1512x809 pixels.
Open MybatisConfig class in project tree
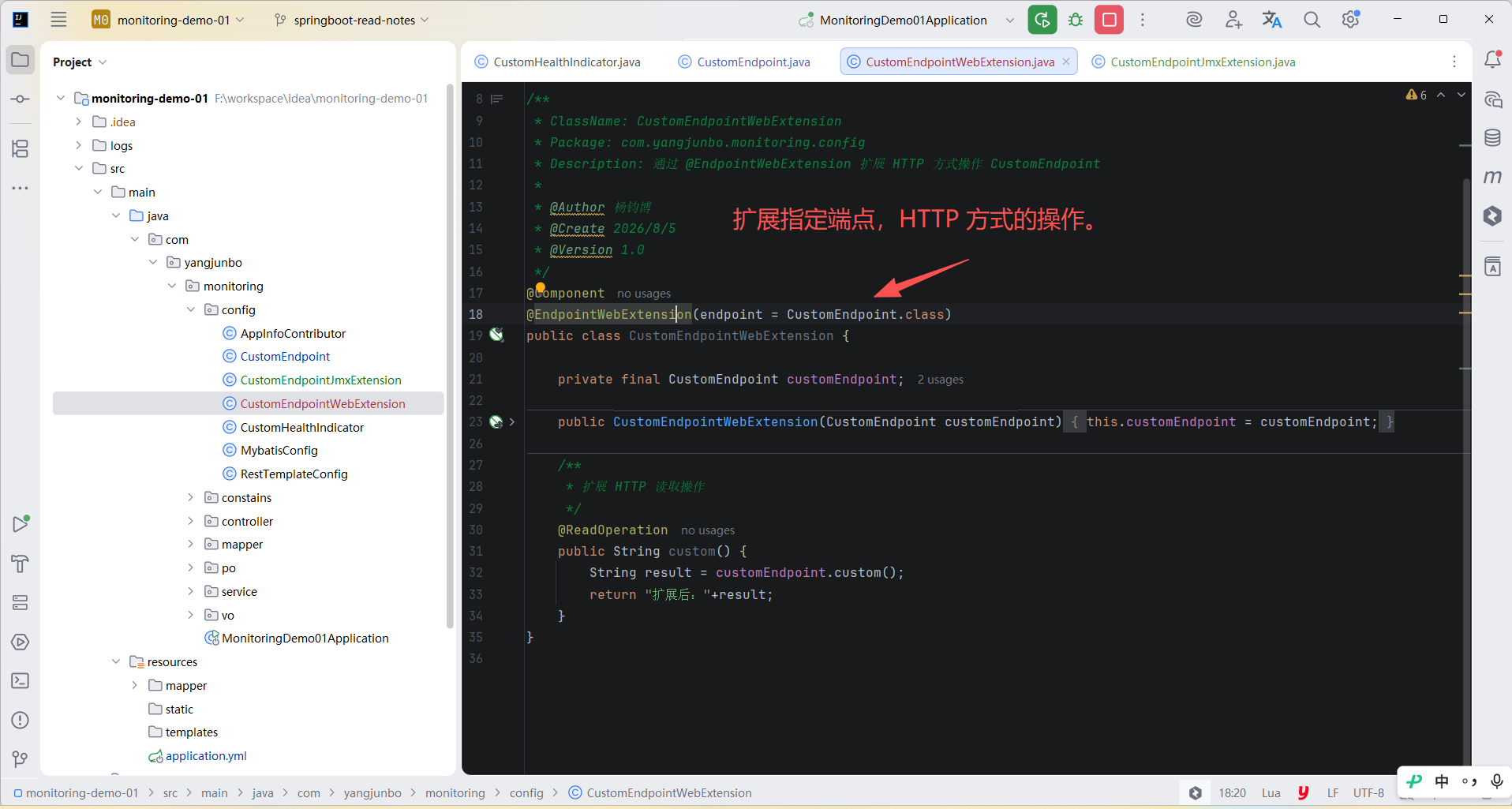click(x=279, y=450)
